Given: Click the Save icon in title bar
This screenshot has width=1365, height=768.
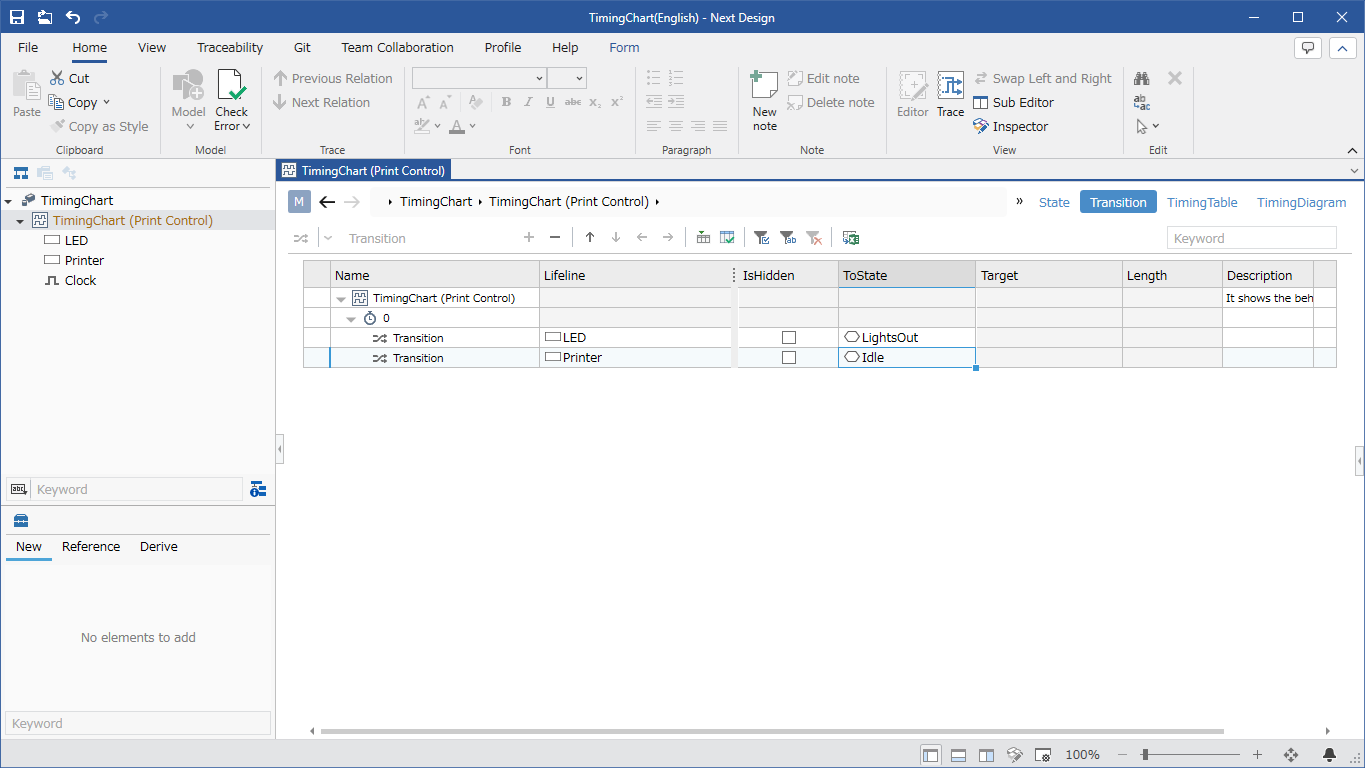Looking at the screenshot, I should click(17, 17).
